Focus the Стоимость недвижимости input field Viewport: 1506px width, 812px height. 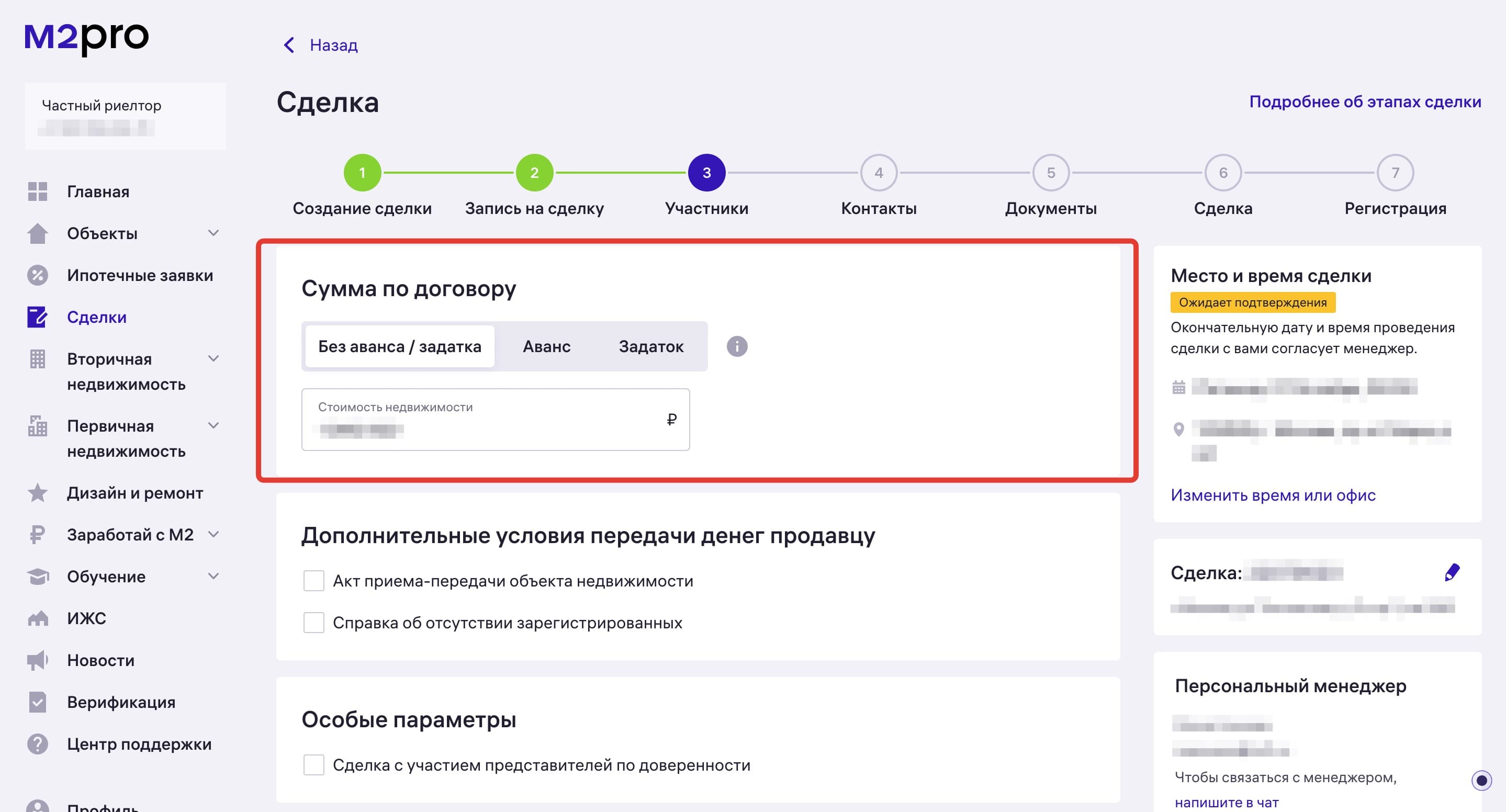tap(496, 419)
